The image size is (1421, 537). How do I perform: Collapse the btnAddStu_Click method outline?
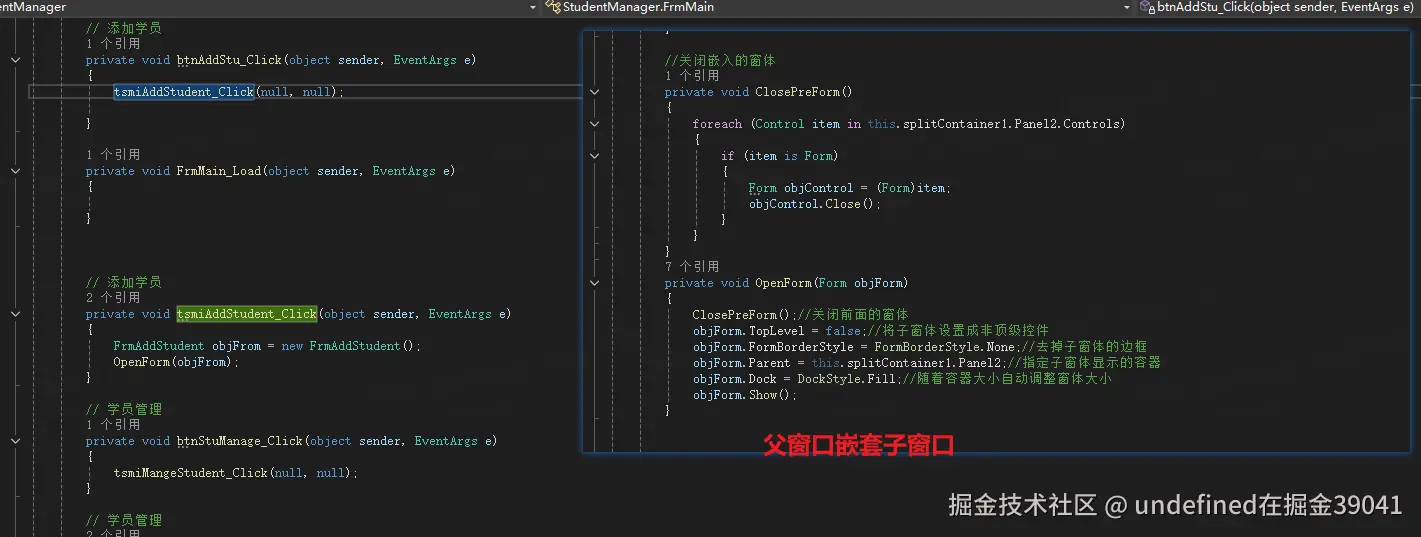(15, 60)
